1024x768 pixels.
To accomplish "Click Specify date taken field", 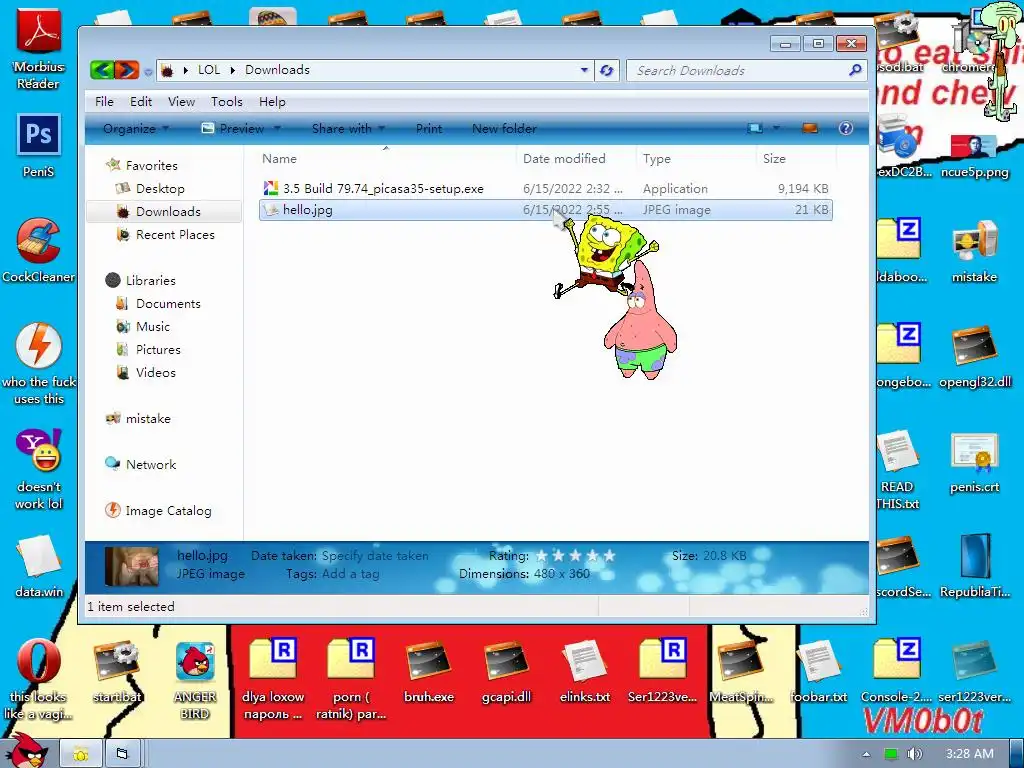I will tap(375, 556).
